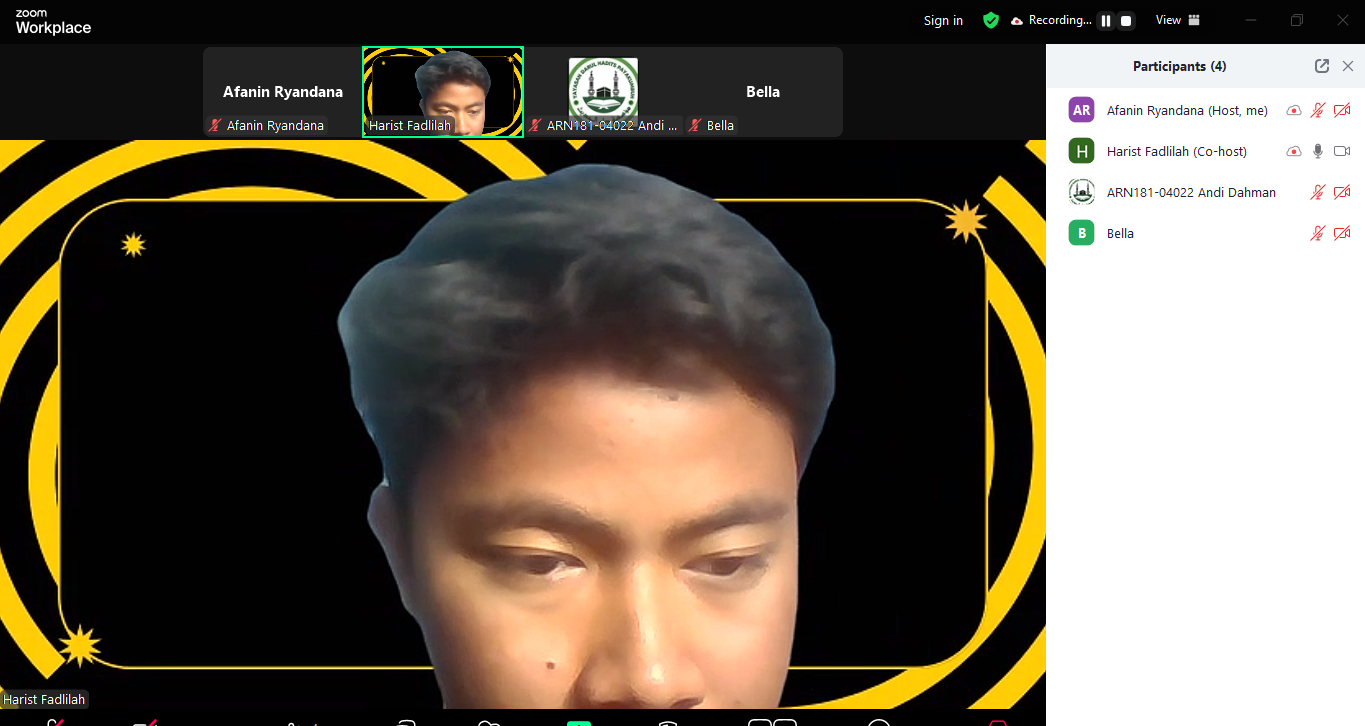Click the Zoom Workplace logo
Screen dimensions: 1365x726
[x=53, y=21]
